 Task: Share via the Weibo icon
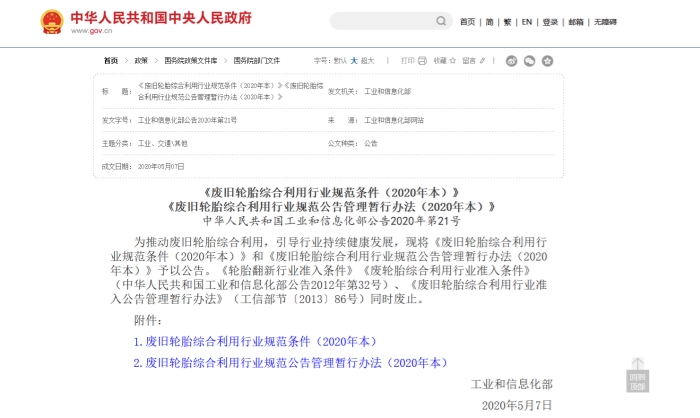click(x=512, y=61)
